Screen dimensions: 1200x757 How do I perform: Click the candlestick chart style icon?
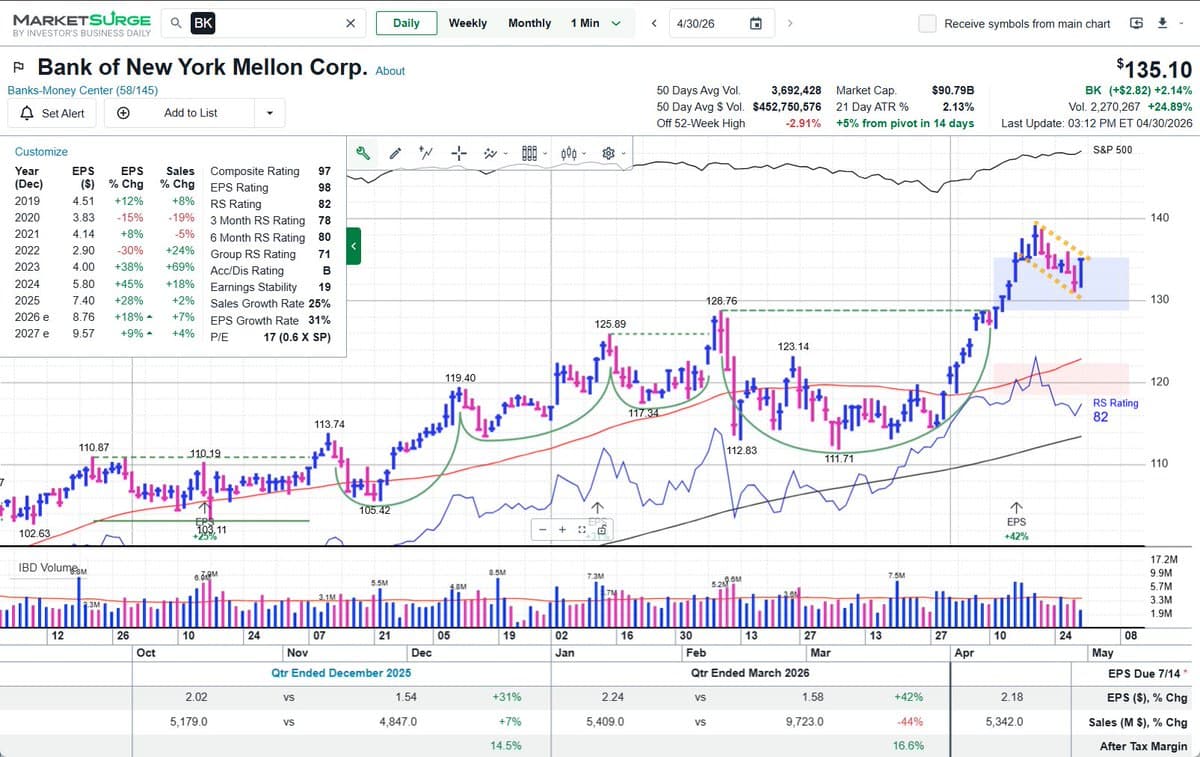click(568, 153)
